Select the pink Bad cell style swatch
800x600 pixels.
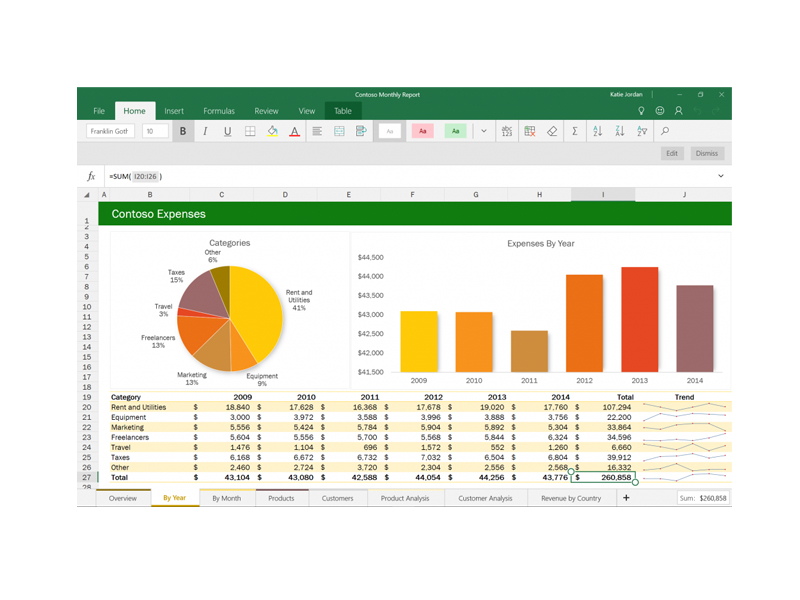(422, 131)
